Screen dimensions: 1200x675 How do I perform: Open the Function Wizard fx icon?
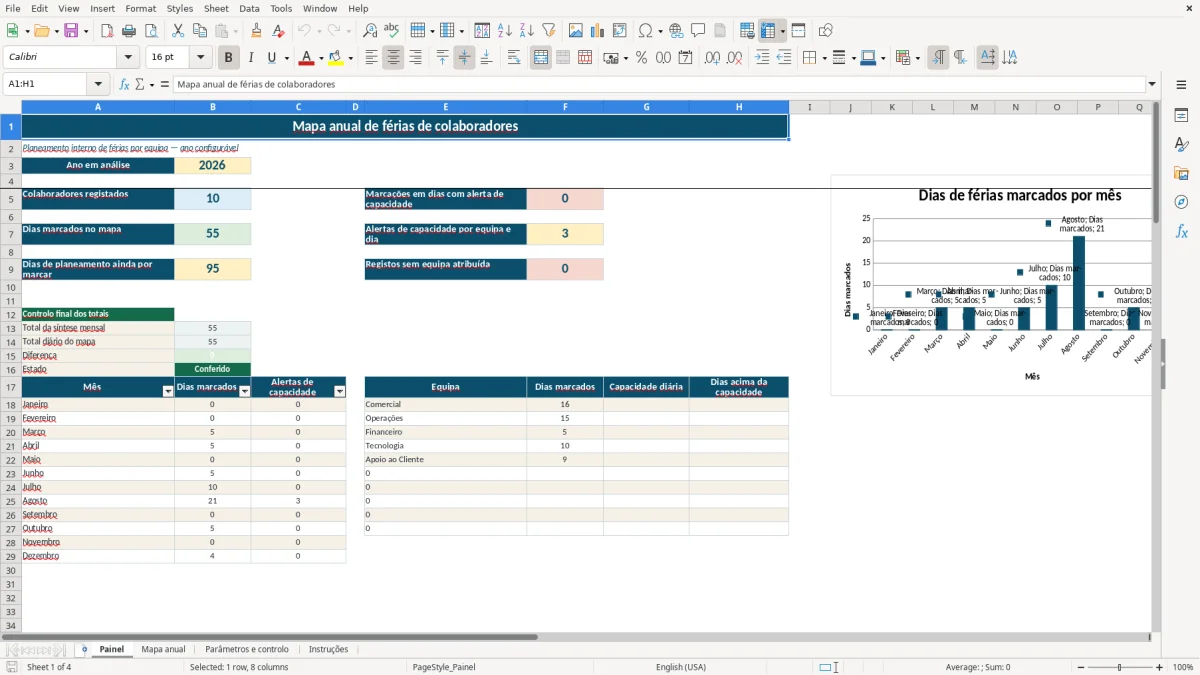[x=125, y=84]
